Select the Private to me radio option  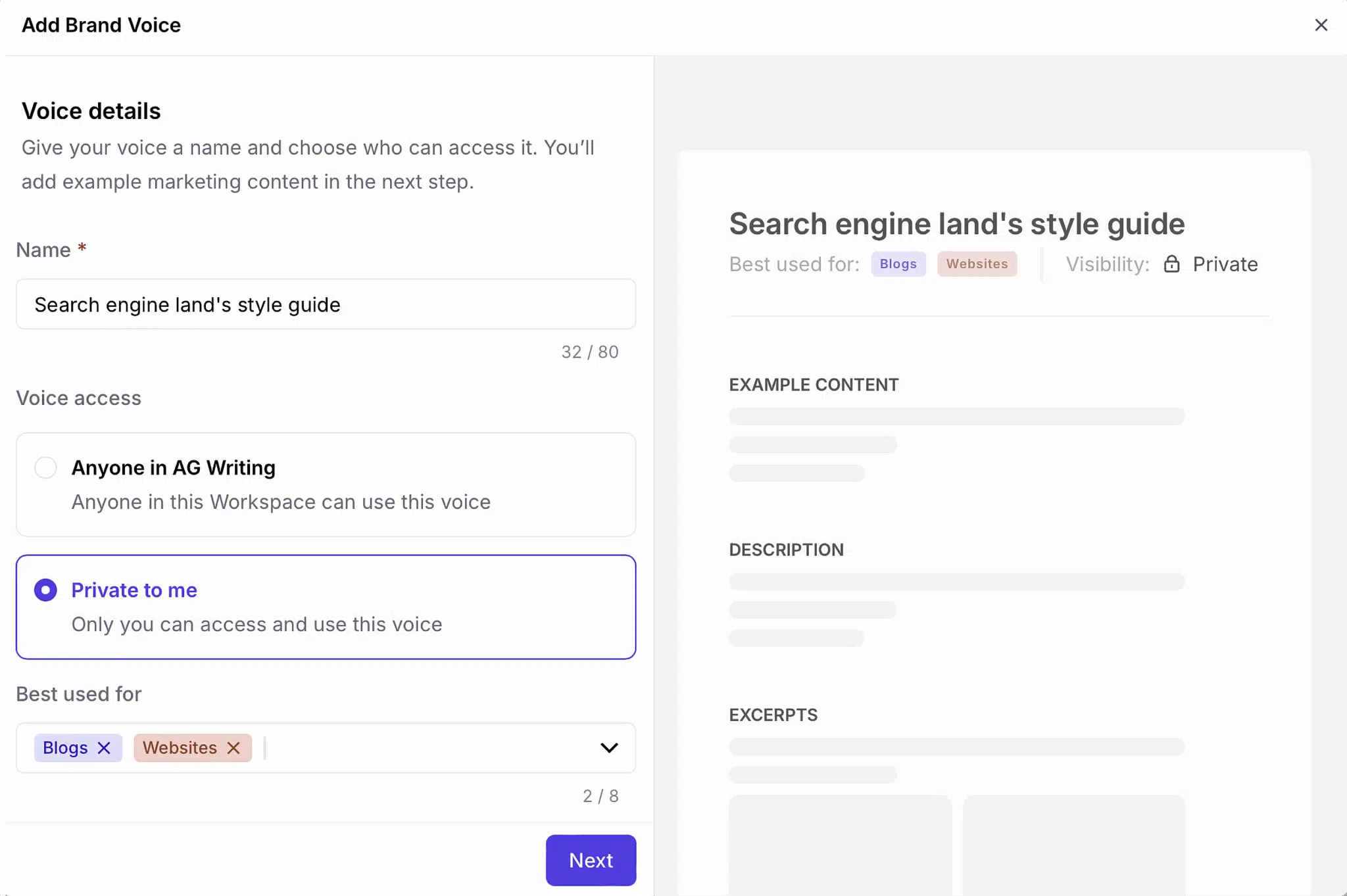(x=45, y=590)
